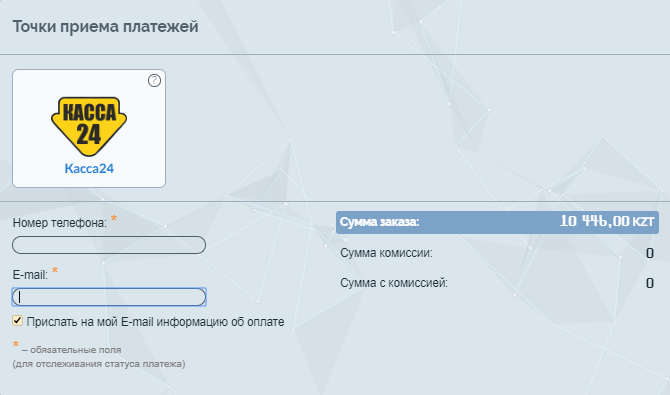Click the Сумма с комиссией label
The image size is (670, 395).
pos(394,283)
